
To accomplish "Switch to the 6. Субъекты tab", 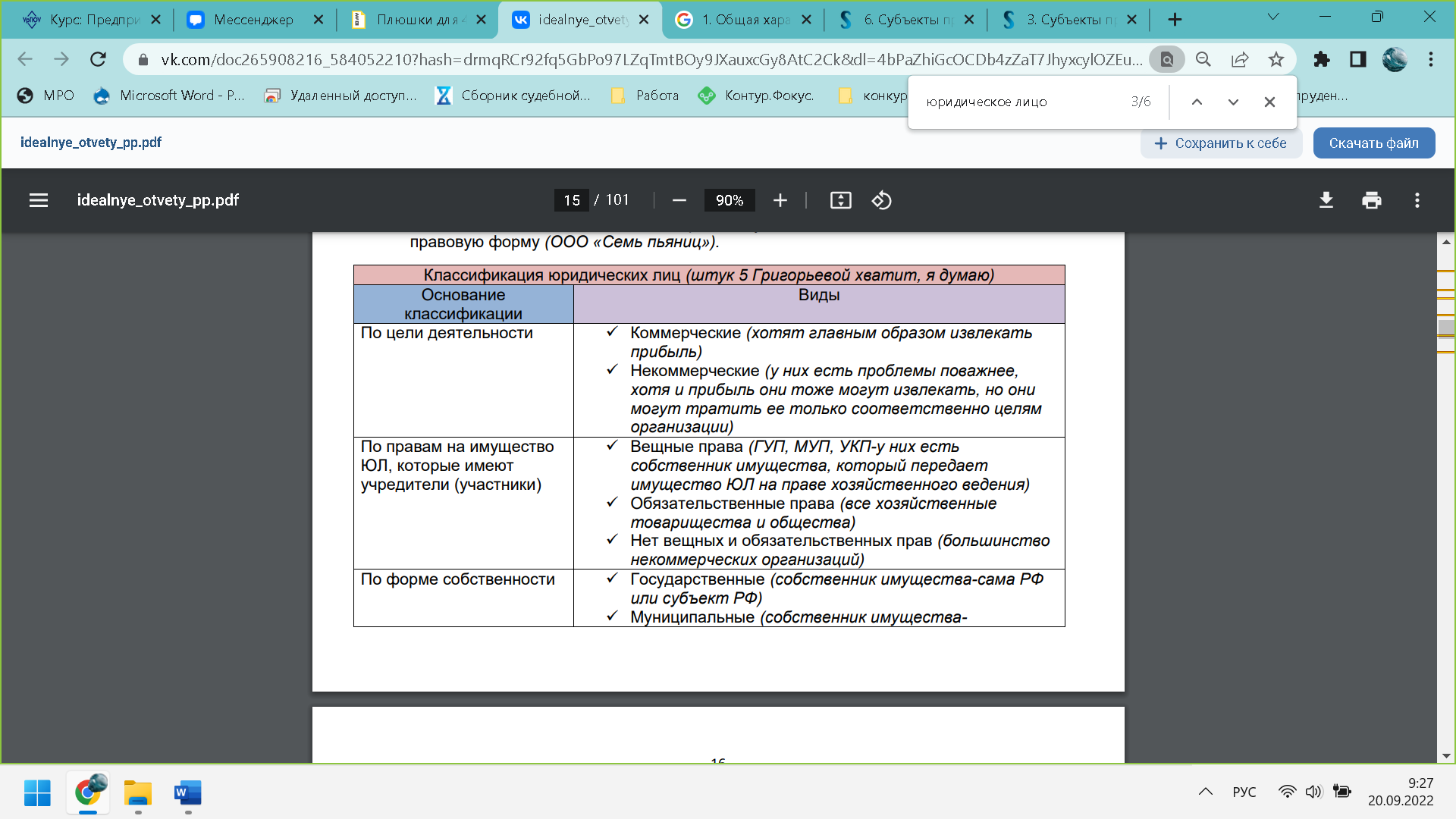I will (x=907, y=20).
